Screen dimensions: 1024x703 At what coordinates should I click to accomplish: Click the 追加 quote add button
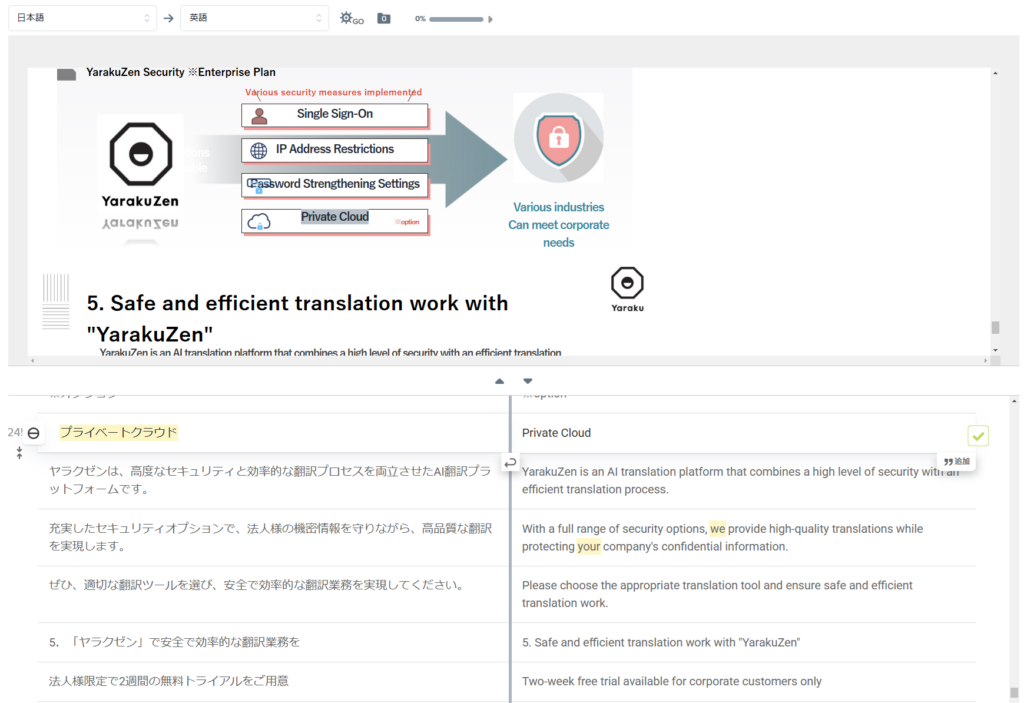[957, 461]
